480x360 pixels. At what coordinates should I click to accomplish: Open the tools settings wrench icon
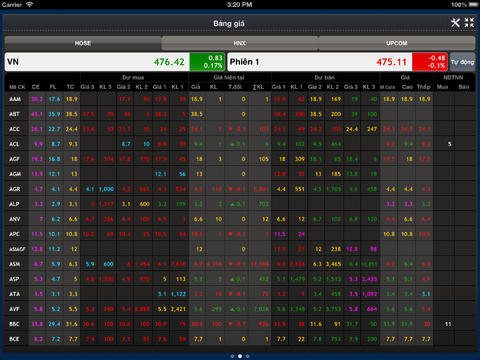pos(455,23)
